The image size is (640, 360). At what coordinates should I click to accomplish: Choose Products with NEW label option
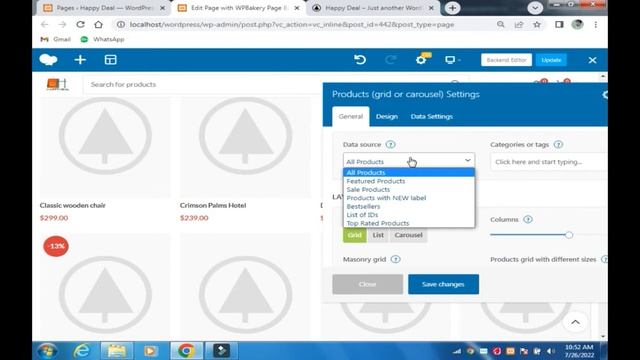tap(409, 198)
